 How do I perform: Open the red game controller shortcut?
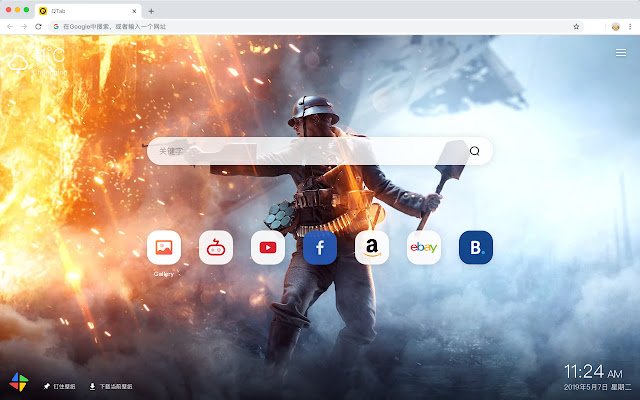[x=216, y=247]
